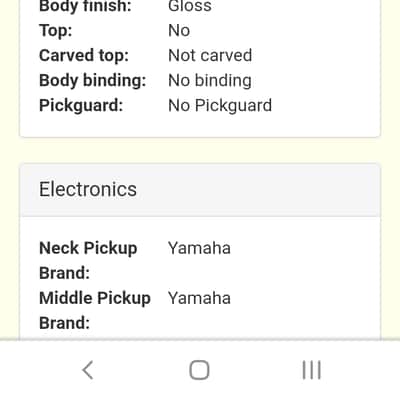The height and width of the screenshot is (400, 400).
Task: Tap the Android back navigation icon
Action: click(x=88, y=370)
